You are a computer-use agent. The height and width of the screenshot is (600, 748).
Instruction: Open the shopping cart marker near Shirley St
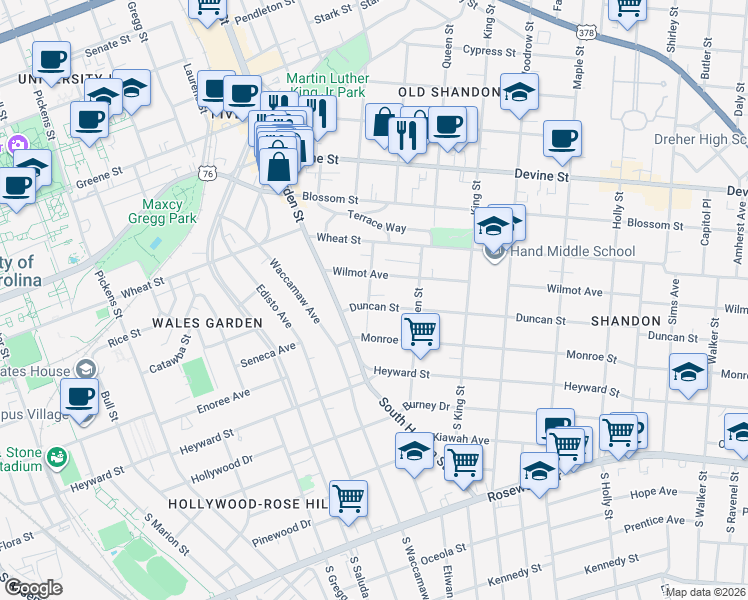coord(628,9)
